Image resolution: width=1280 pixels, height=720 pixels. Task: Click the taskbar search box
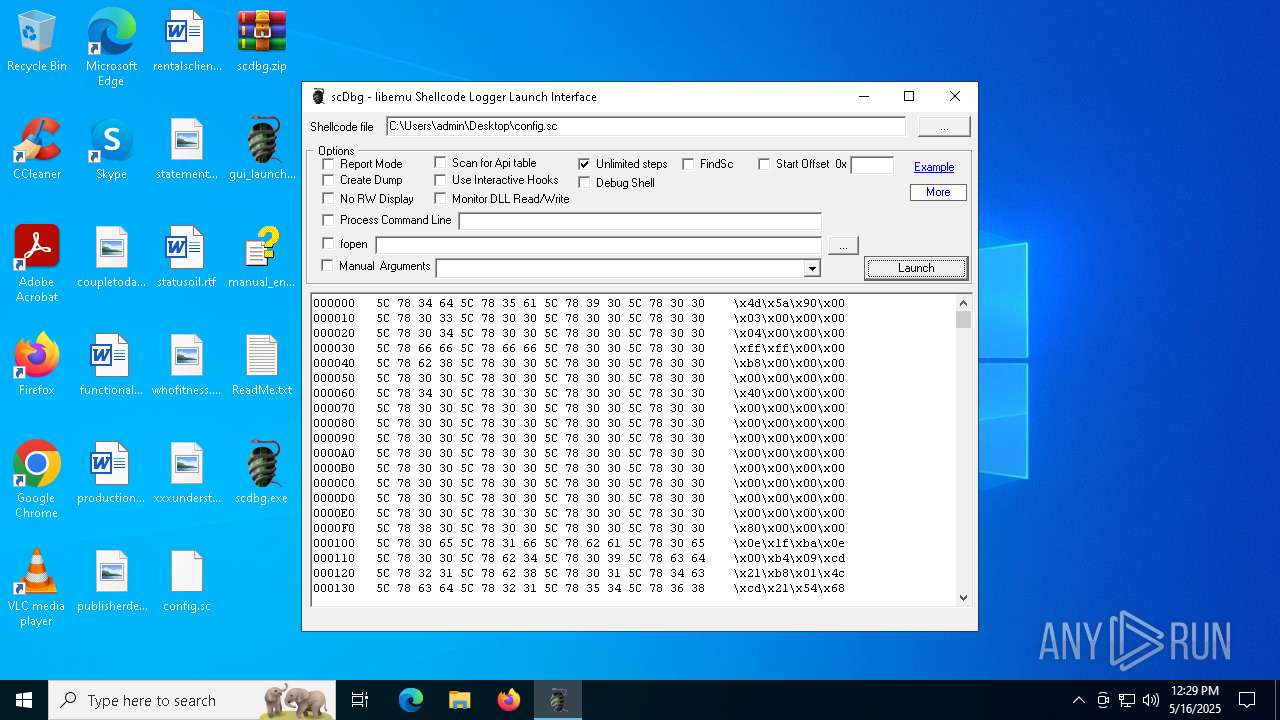[x=192, y=700]
